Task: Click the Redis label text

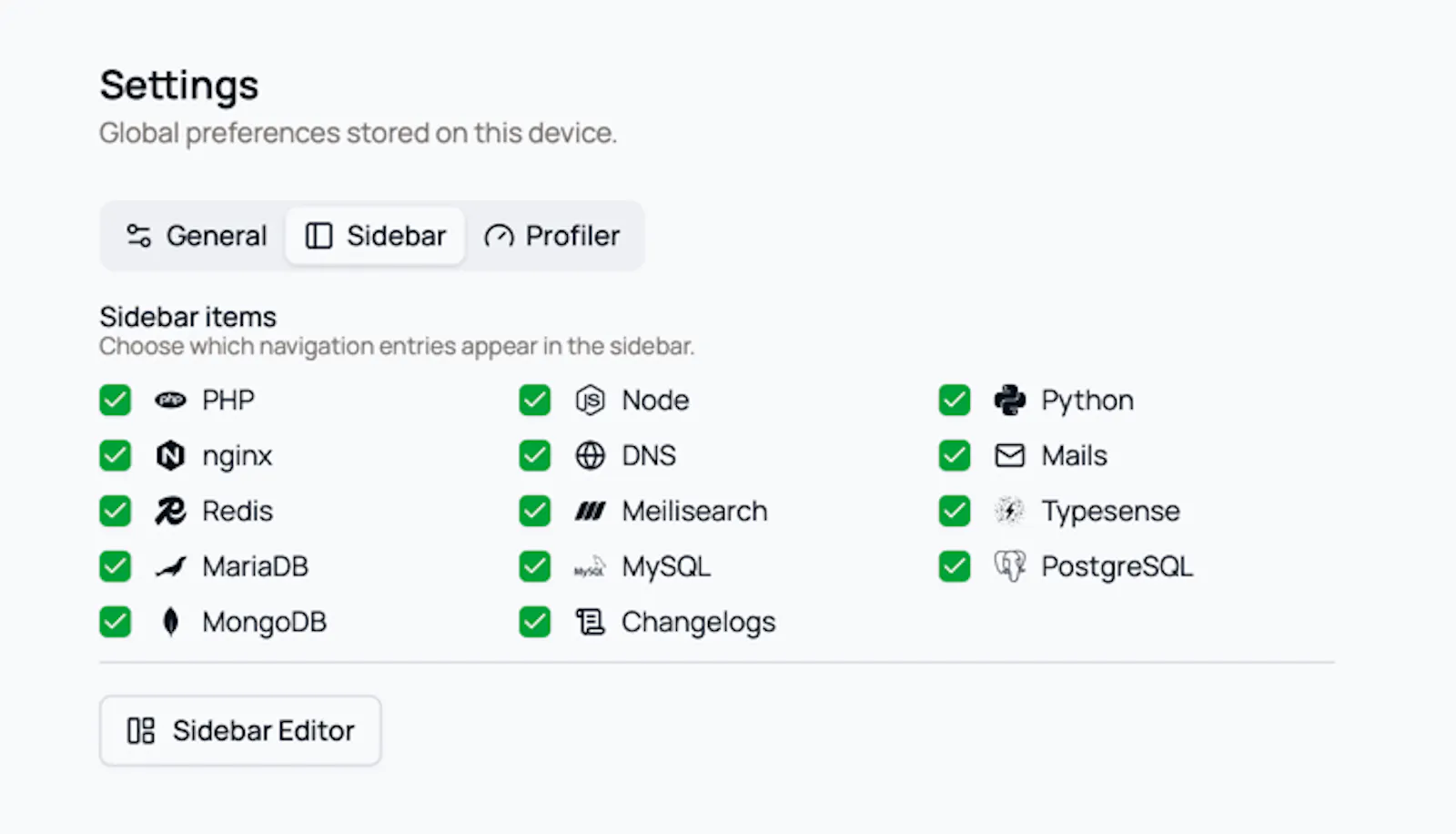Action: coord(238,511)
